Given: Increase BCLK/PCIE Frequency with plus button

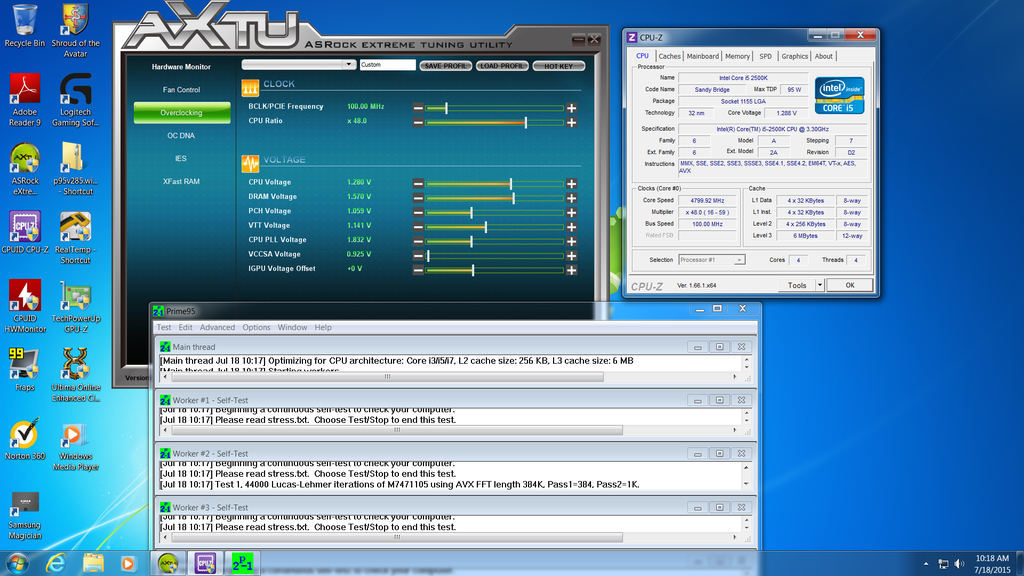Looking at the screenshot, I should click(571, 108).
